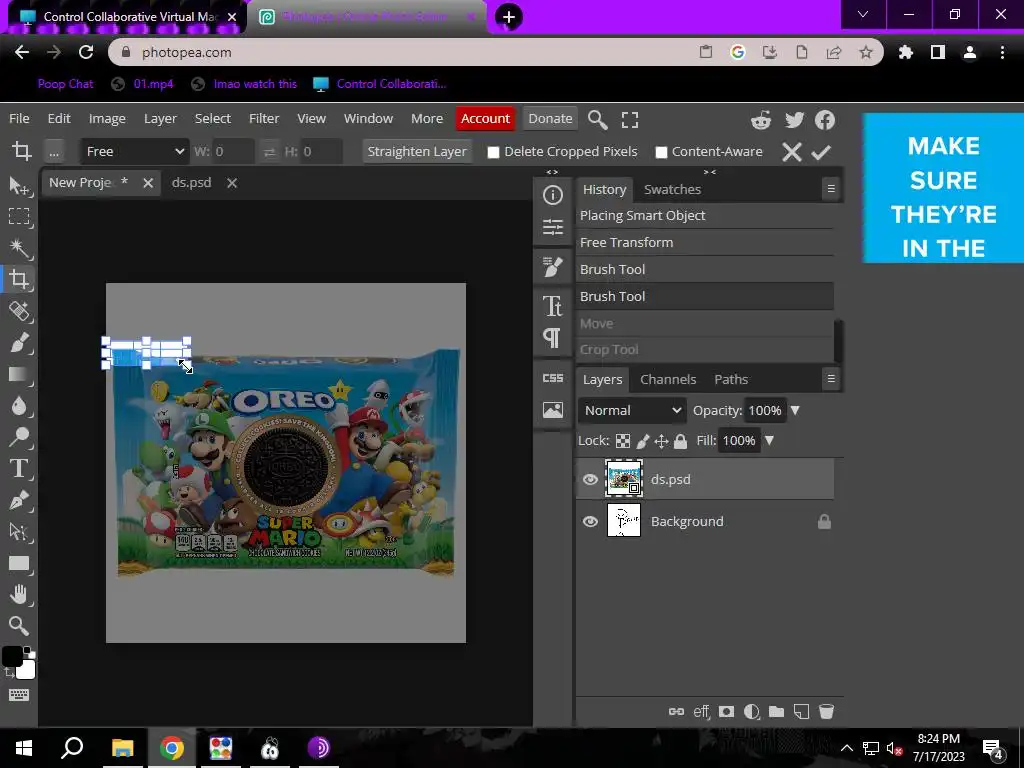This screenshot has width=1024, height=768.
Task: Open the Free crop ratio dropdown
Action: coord(135,152)
